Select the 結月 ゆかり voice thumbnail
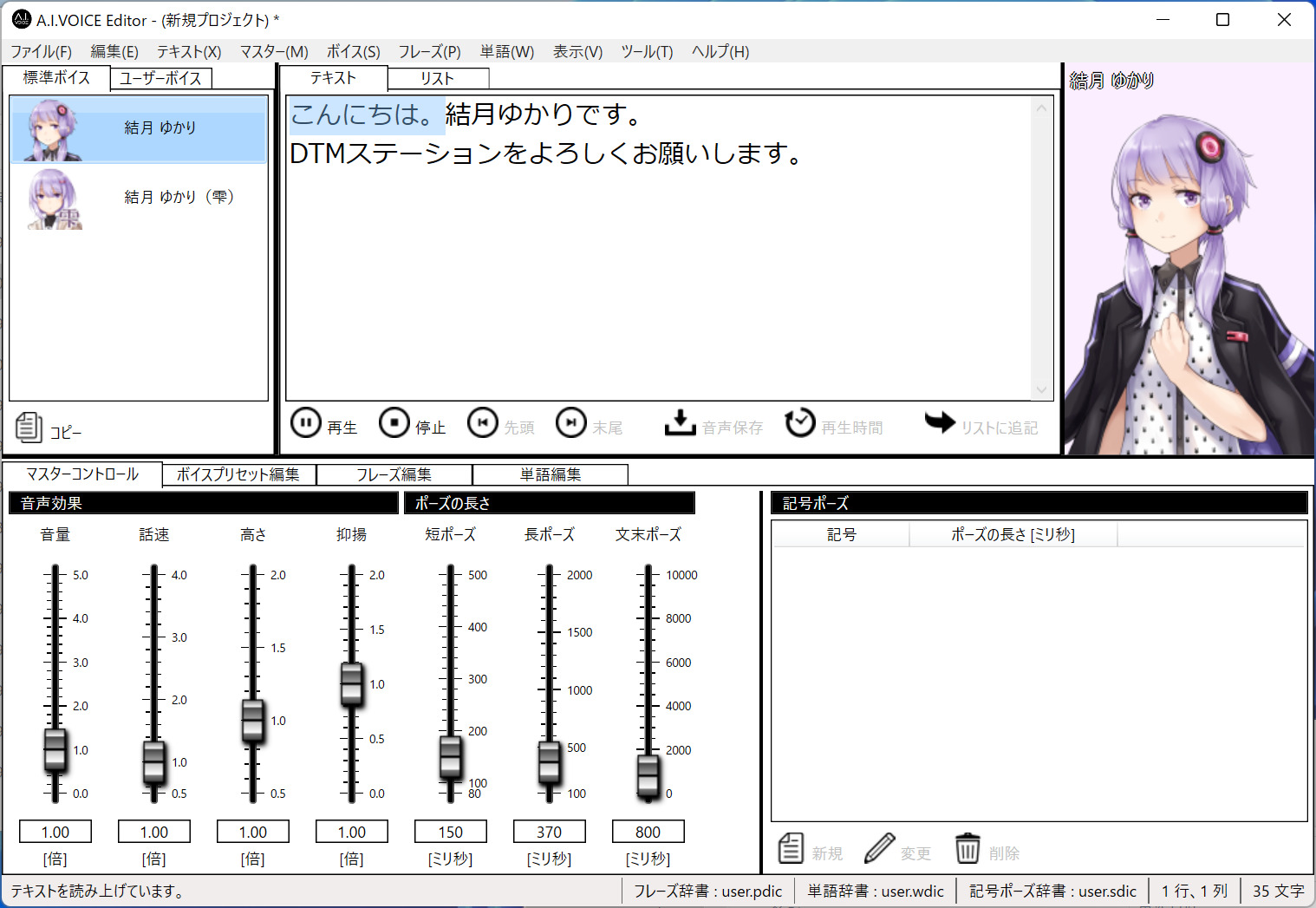This screenshot has width=1316, height=908. pos(54,130)
